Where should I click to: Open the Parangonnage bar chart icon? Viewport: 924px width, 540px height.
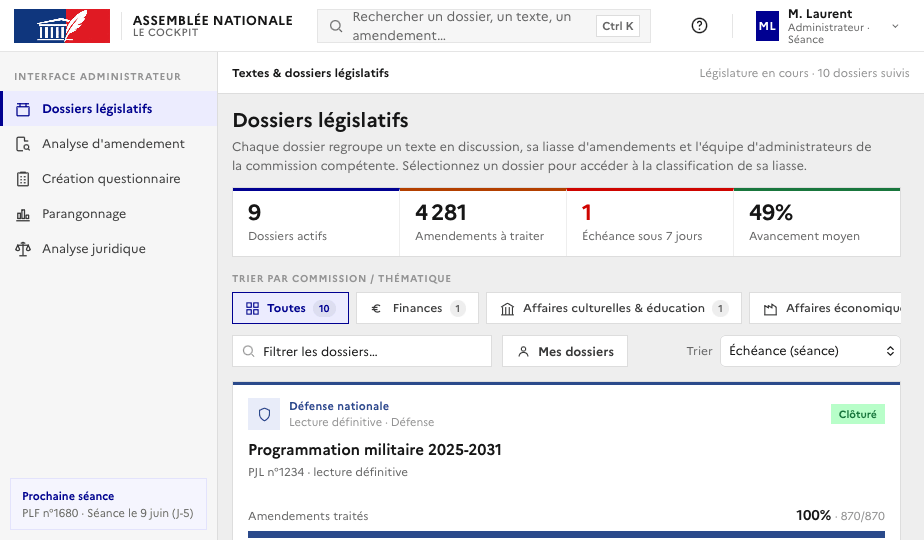23,214
